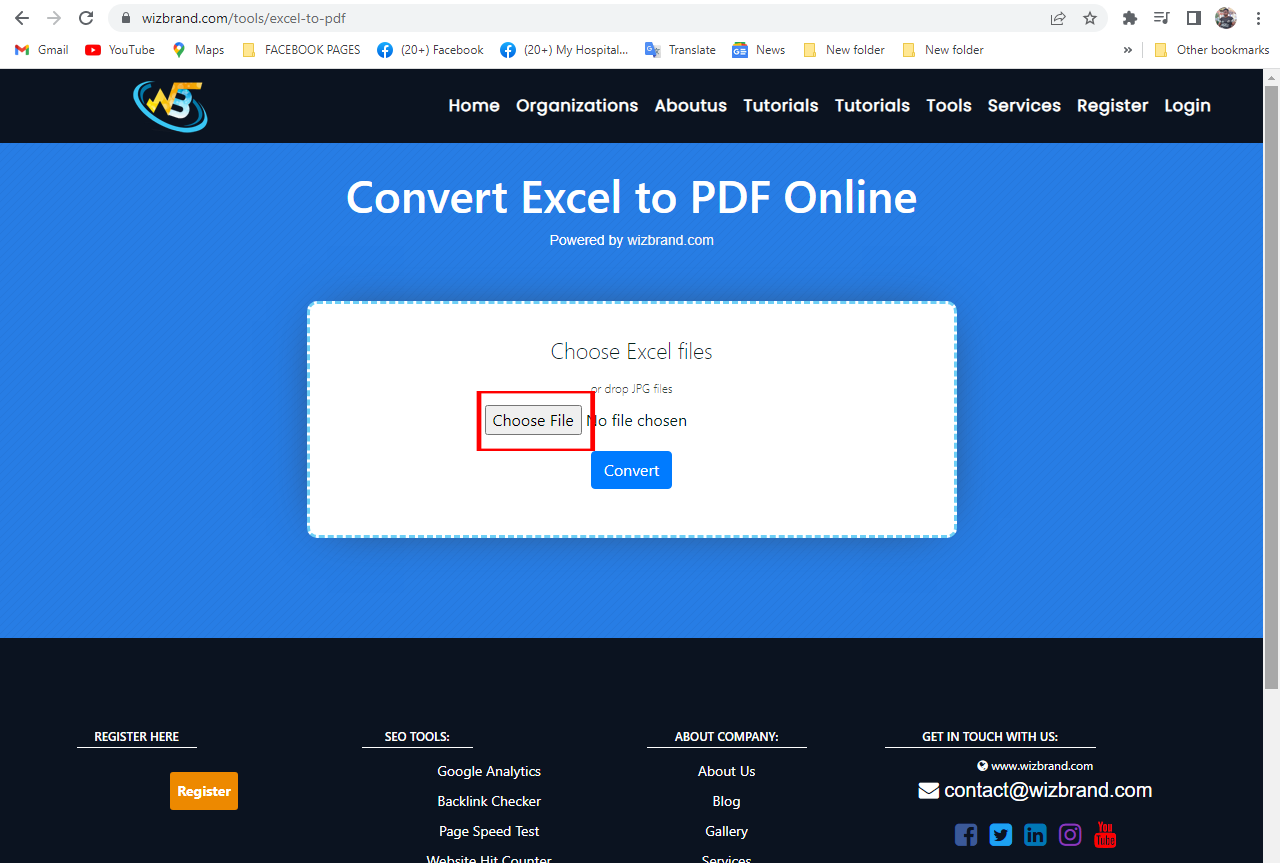Screen dimensions: 1280x863
Task: Open the Blog footer link
Action: pos(727,801)
